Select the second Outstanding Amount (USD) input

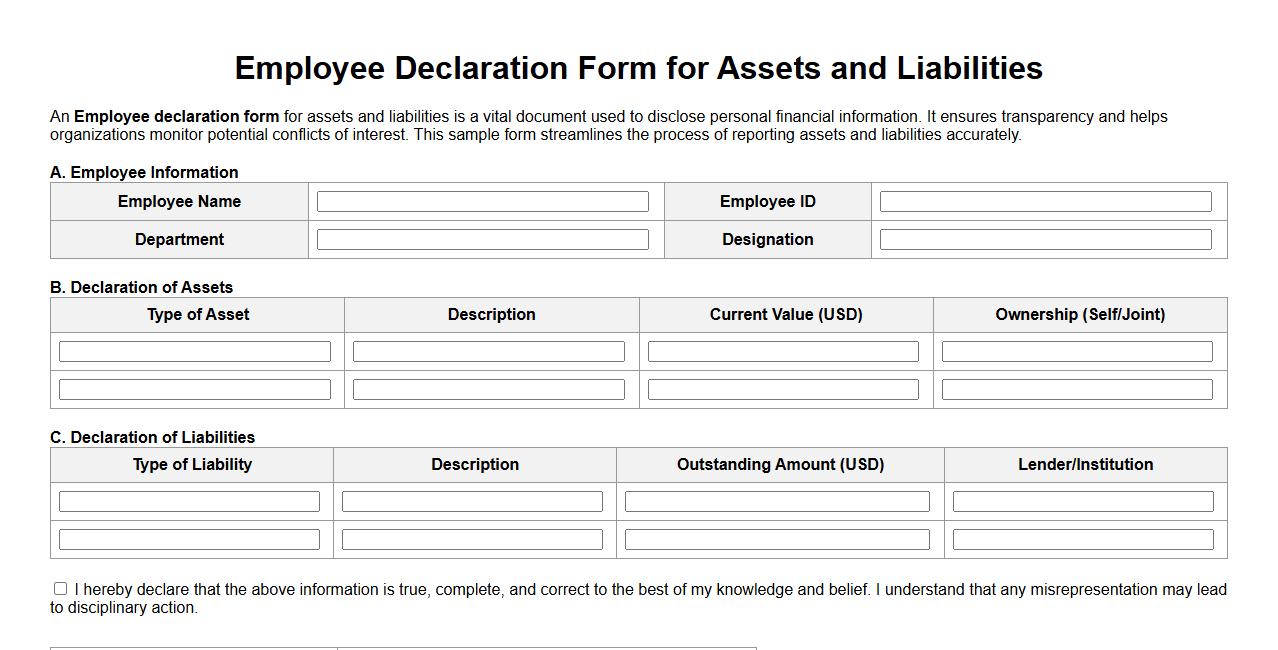[777, 538]
